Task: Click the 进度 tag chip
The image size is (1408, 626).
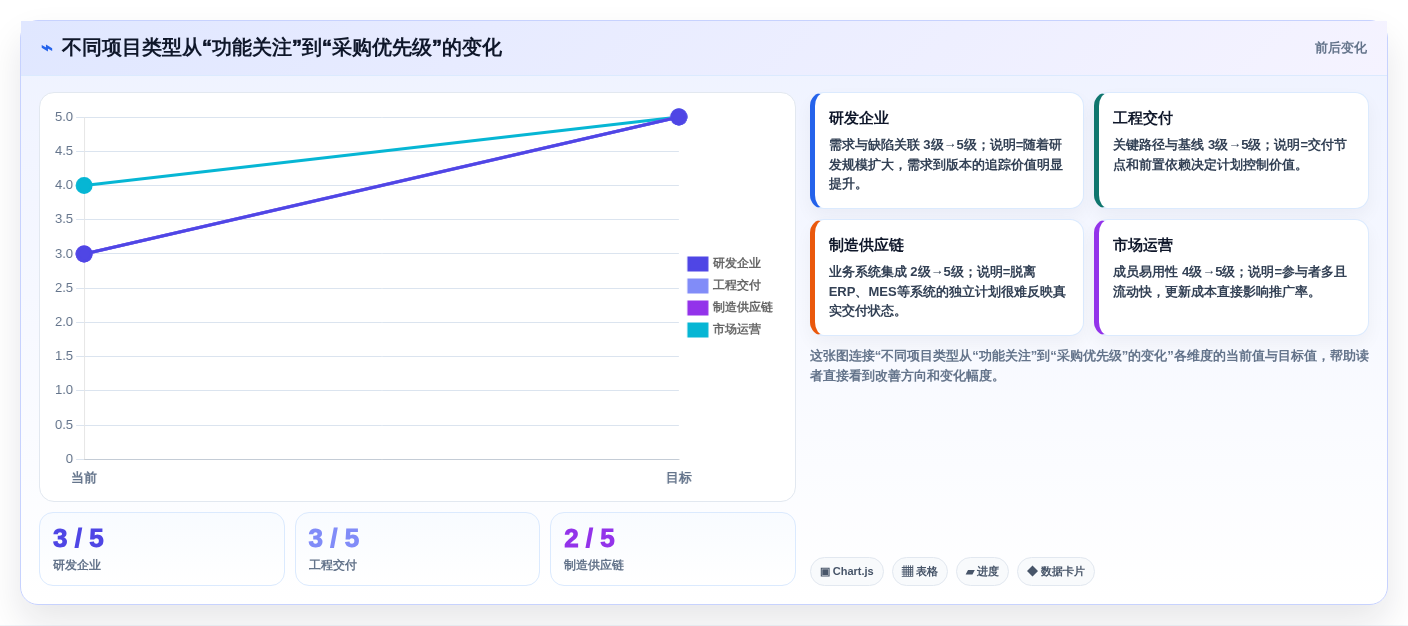Action: [982, 572]
